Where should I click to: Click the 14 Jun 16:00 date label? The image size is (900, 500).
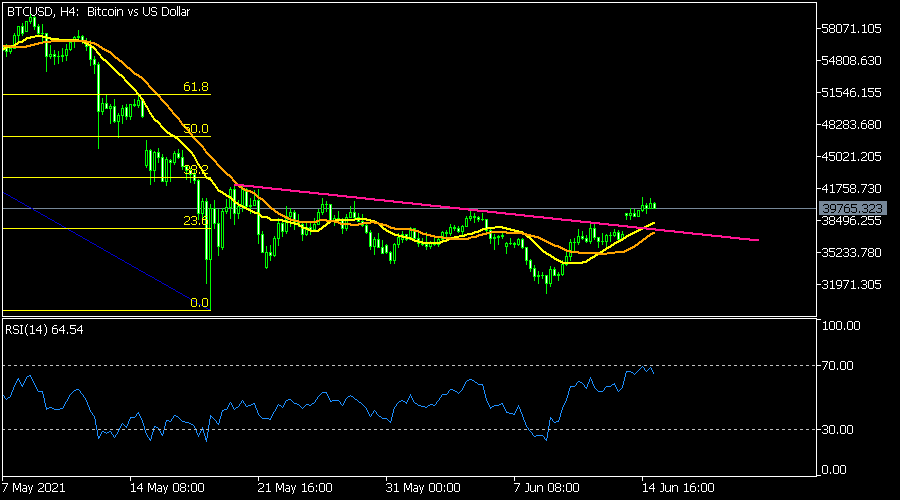point(678,488)
